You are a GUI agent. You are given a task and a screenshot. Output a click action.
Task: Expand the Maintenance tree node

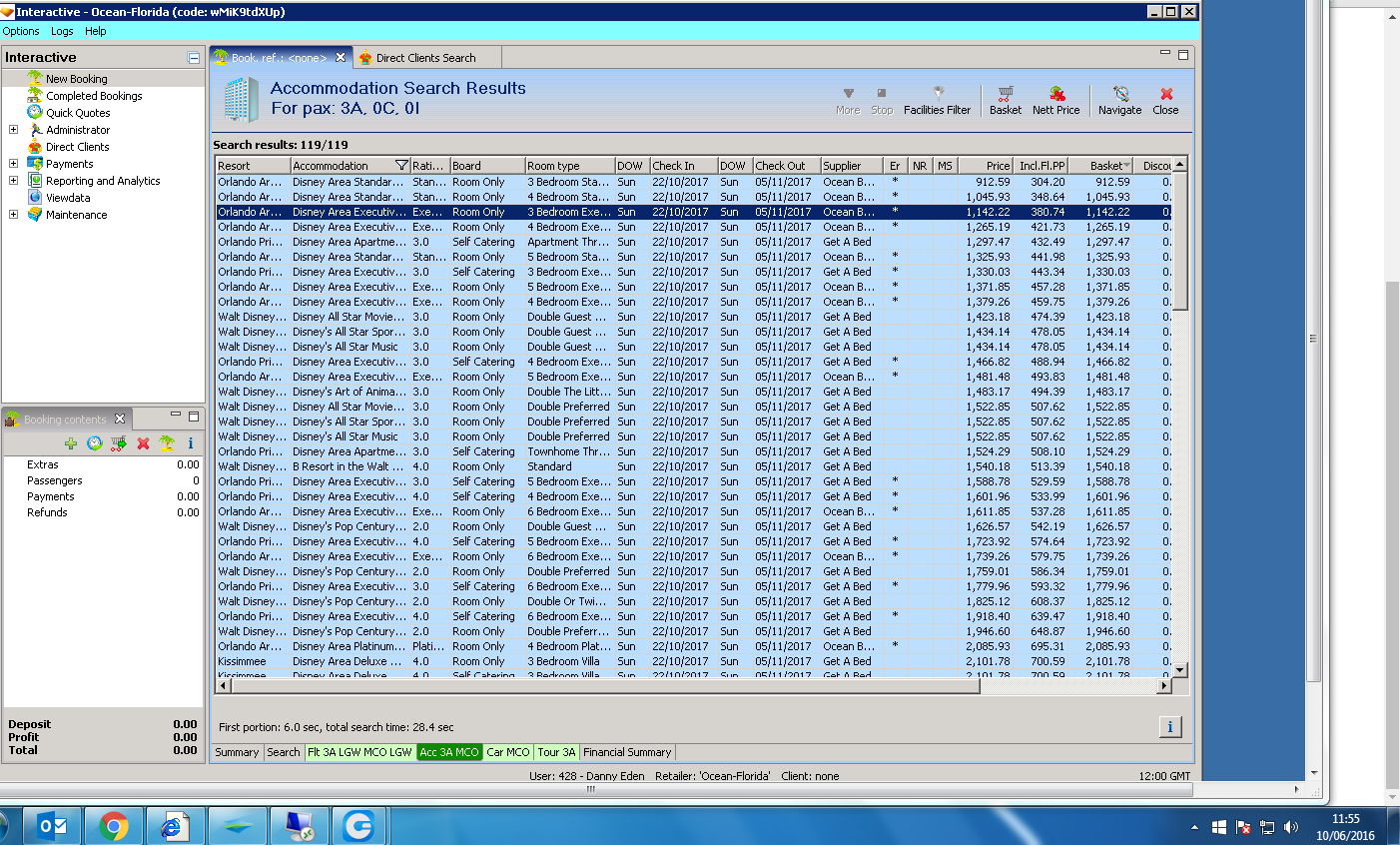[13, 215]
